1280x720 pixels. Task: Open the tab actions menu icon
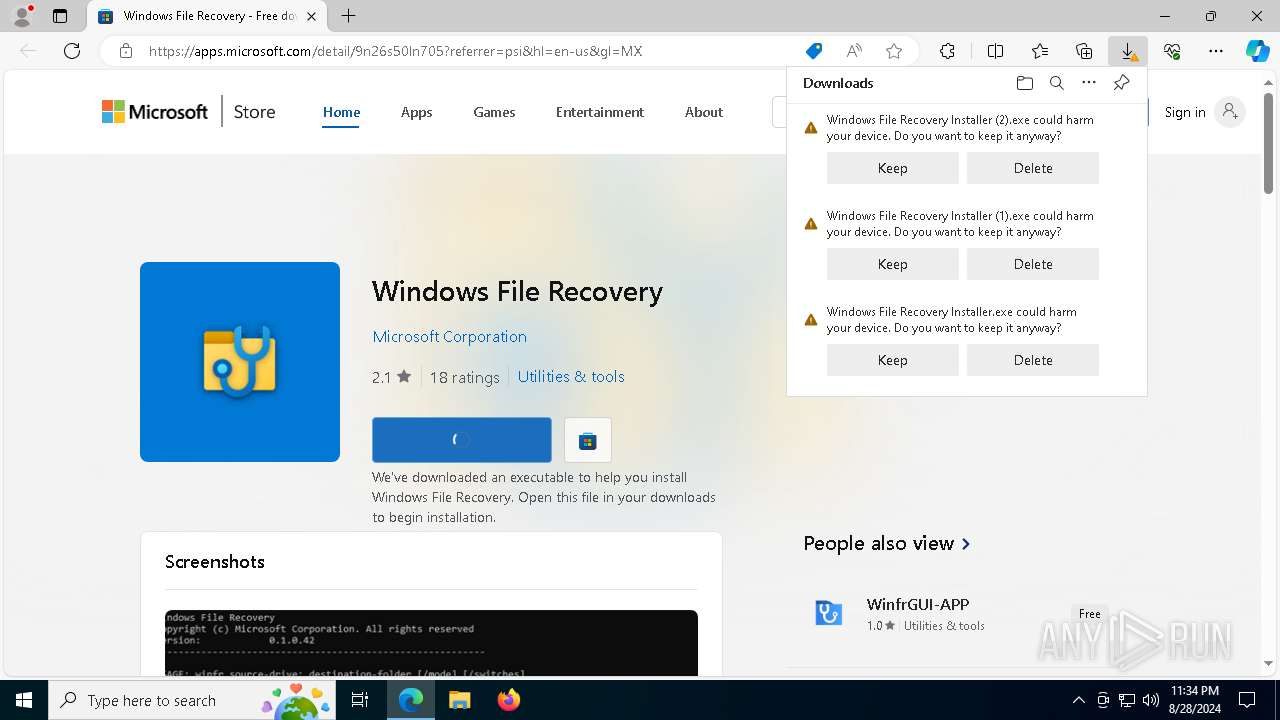click(60, 16)
